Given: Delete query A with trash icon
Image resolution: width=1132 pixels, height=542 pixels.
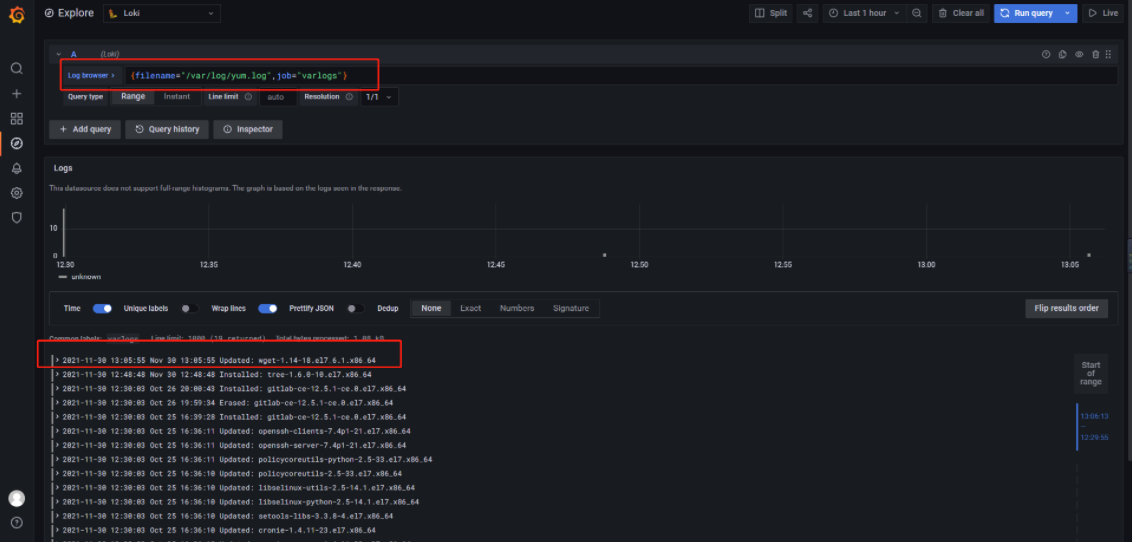Looking at the screenshot, I should (1095, 54).
